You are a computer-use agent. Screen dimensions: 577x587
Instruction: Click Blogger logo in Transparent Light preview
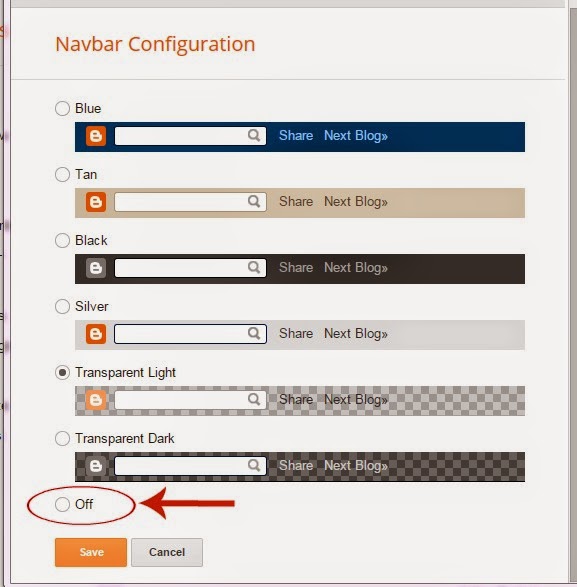point(96,400)
